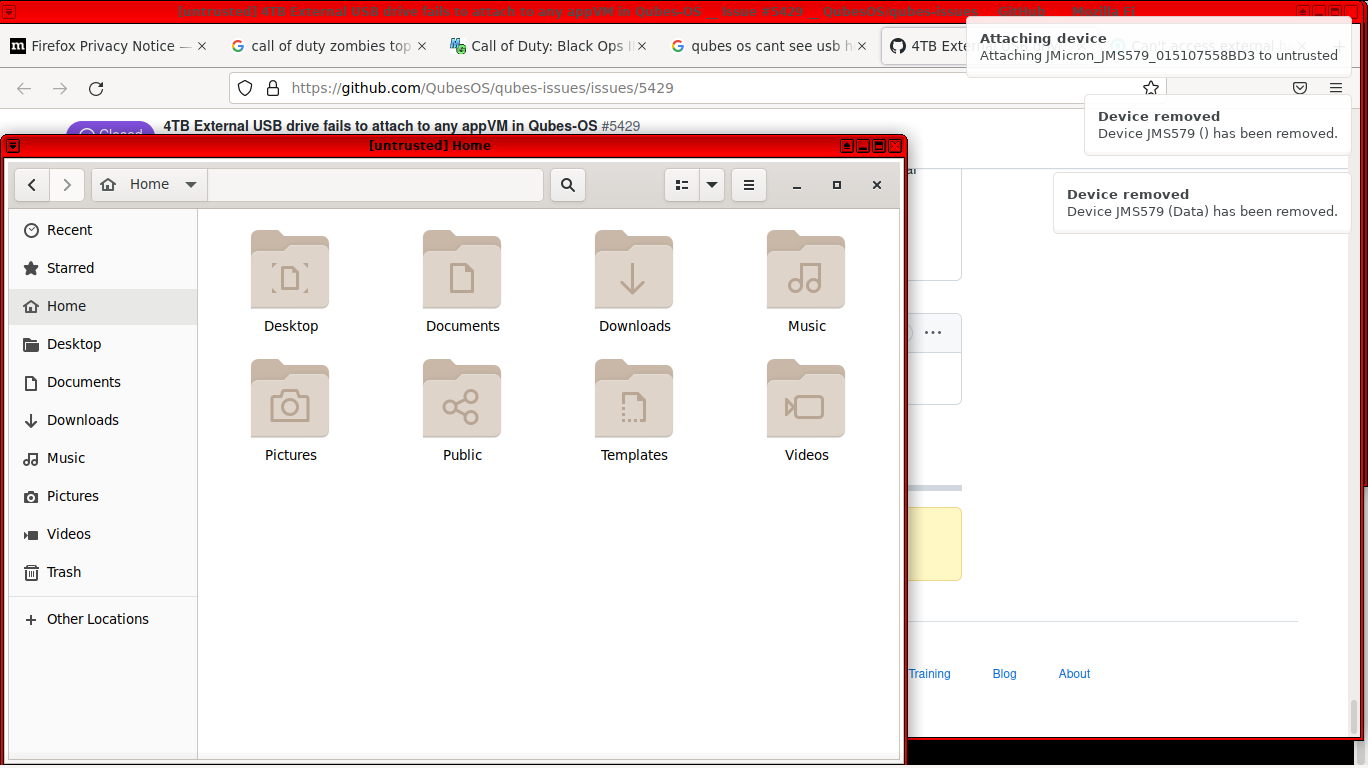Follow the About footer link

coord(1074,674)
